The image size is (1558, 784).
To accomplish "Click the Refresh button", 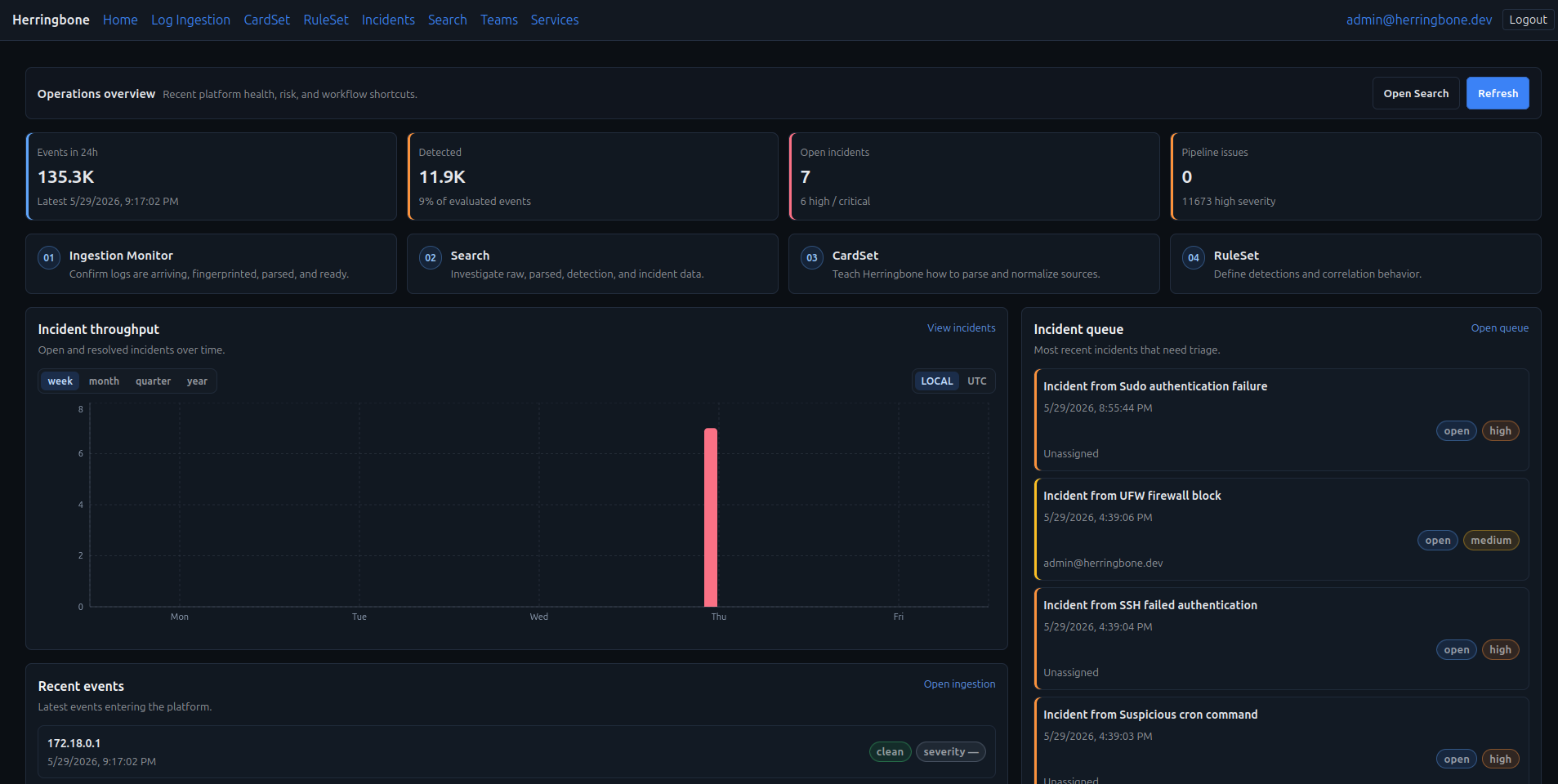I will [1498, 93].
